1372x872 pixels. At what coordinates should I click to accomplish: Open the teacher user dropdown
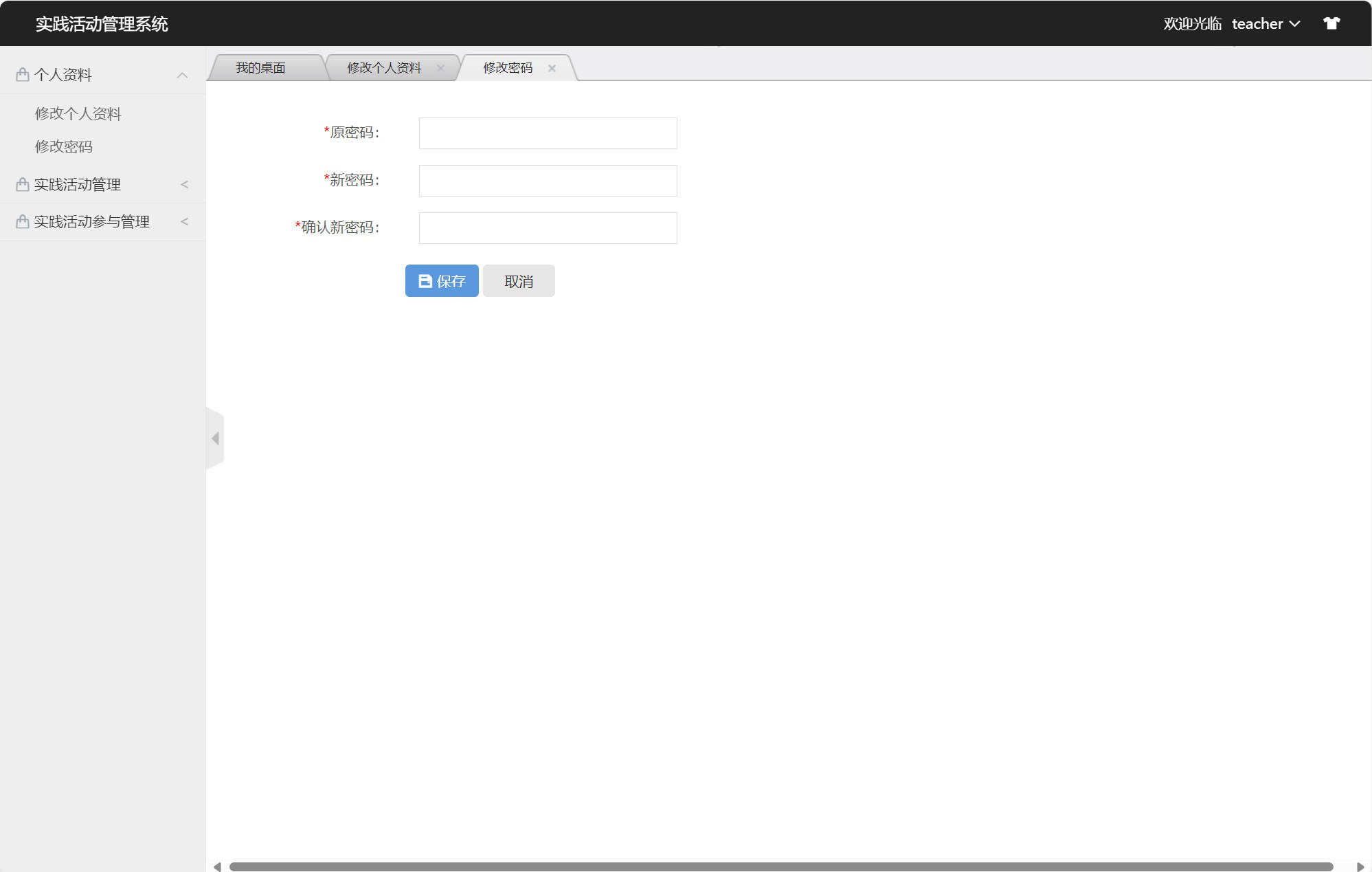click(1266, 24)
